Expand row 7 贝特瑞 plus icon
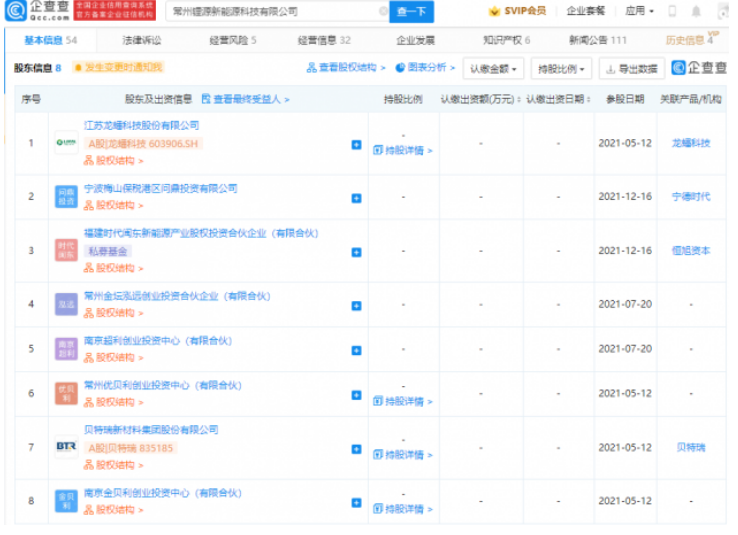 click(x=356, y=449)
